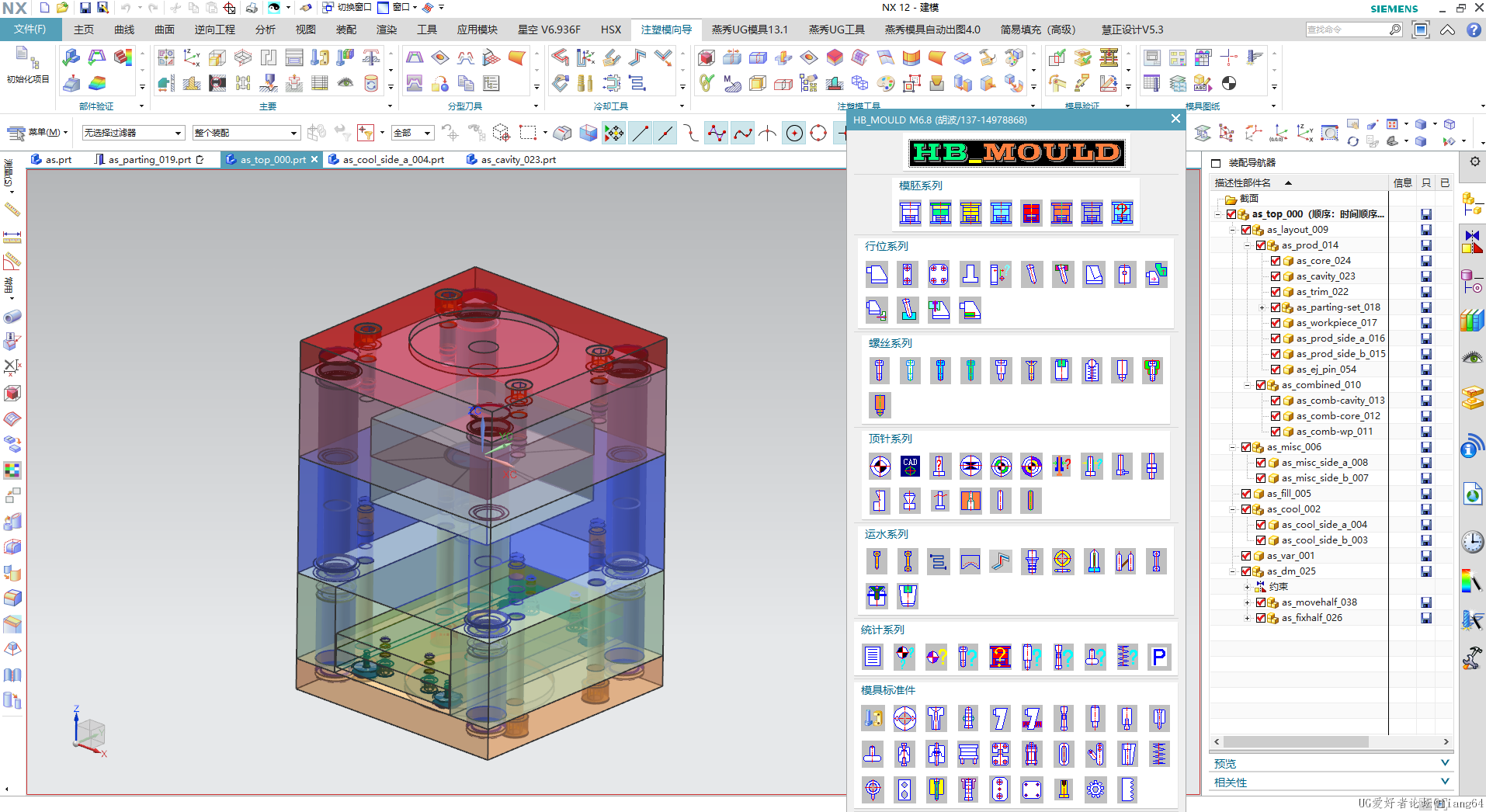Click the gear icon in 模具标准件 bottom row
The height and width of the screenshot is (812, 1486).
(1095, 789)
